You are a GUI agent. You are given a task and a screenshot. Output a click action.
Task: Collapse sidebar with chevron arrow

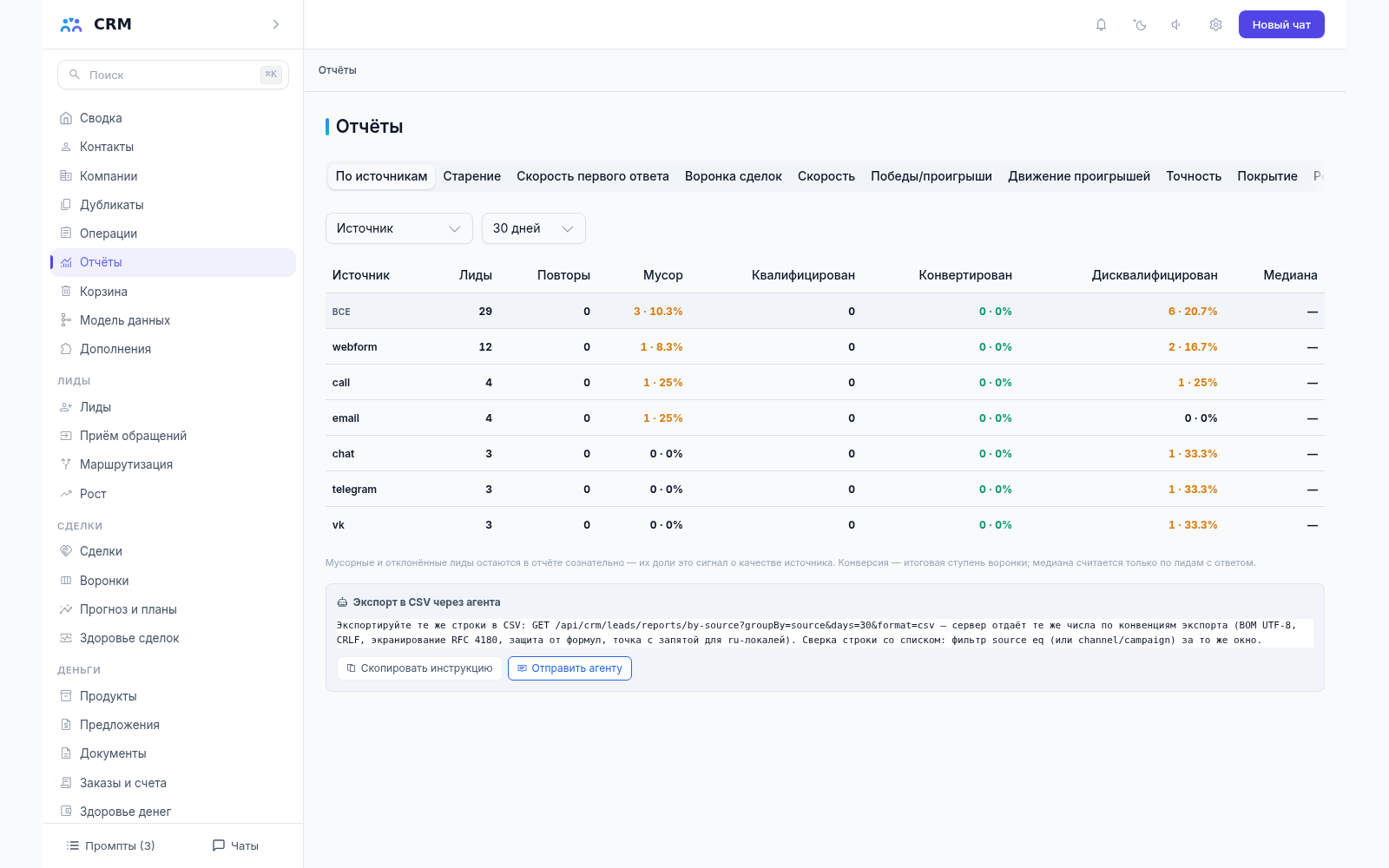(276, 24)
